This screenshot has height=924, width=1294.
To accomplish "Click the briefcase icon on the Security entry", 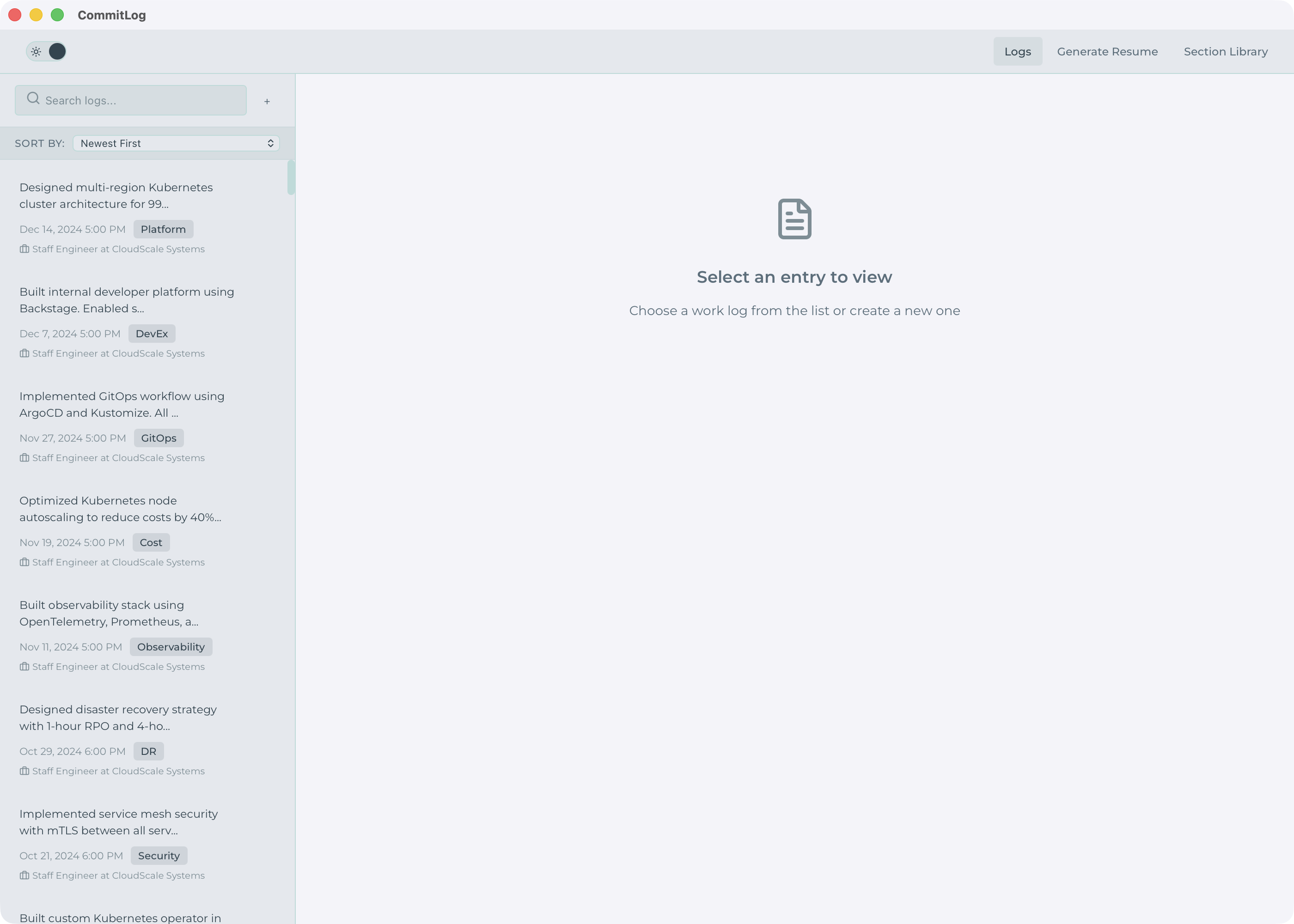I will click(x=24, y=875).
